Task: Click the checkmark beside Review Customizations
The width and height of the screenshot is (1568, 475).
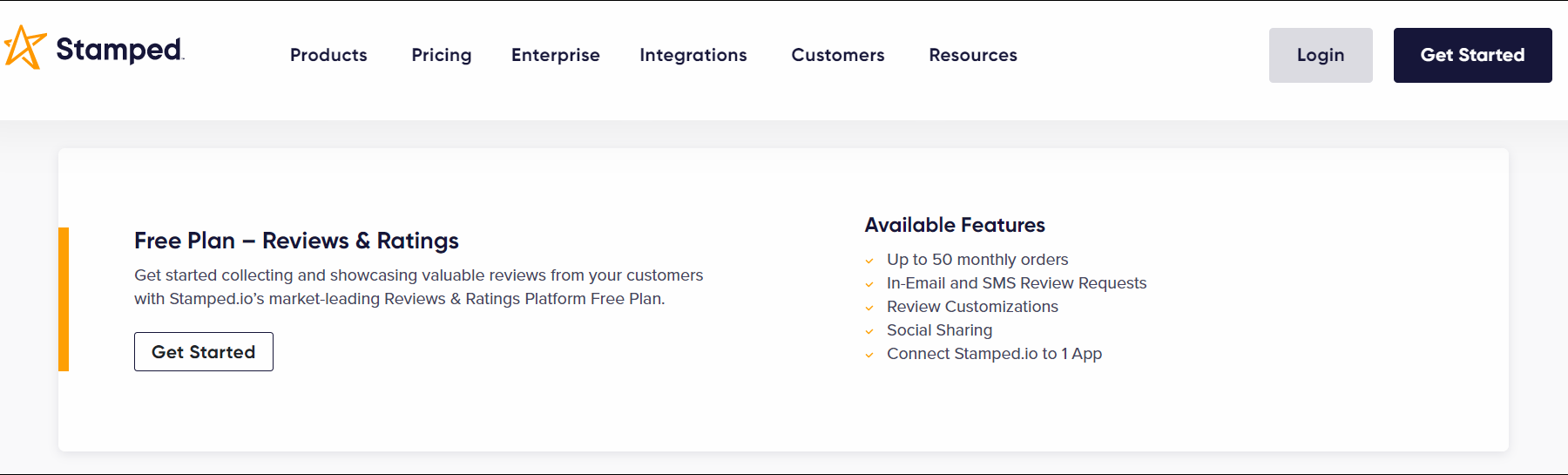Action: pos(869,308)
